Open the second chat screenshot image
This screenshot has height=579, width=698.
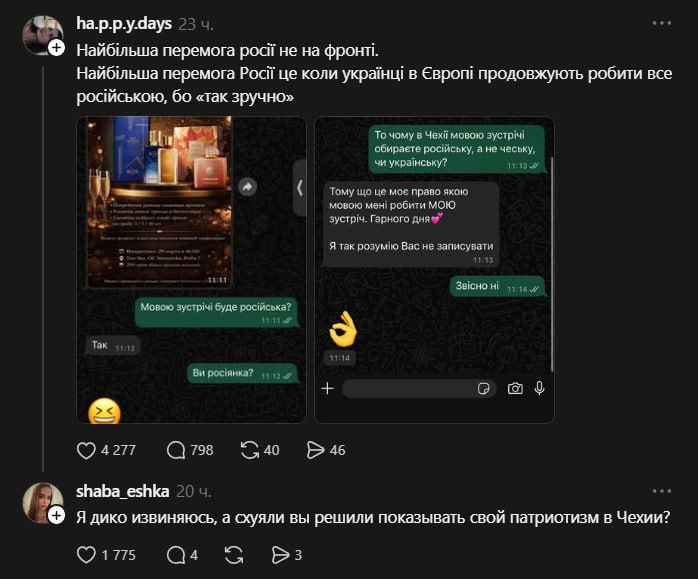434,270
